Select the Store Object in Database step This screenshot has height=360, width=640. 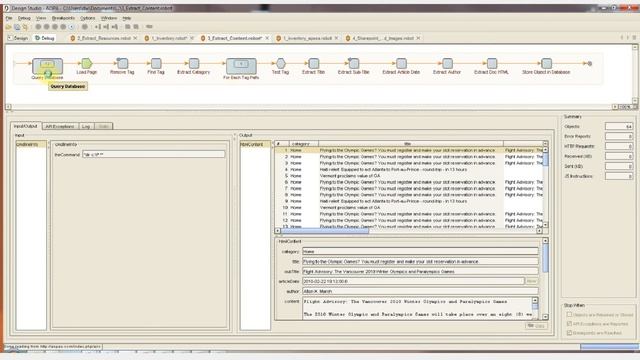pyautogui.click(x=546, y=63)
